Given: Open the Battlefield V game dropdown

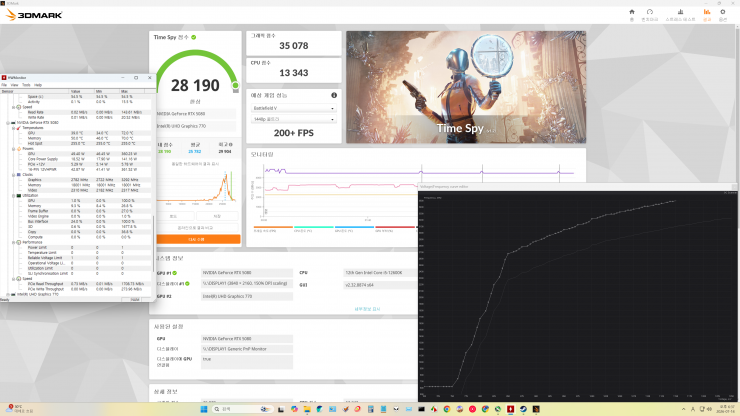Looking at the screenshot, I should coord(293,108).
